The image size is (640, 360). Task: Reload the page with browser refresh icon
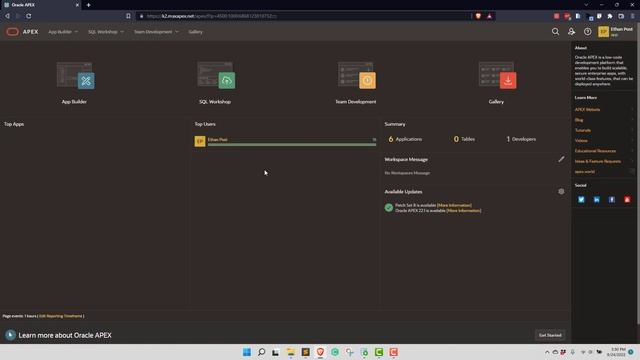(x=29, y=16)
